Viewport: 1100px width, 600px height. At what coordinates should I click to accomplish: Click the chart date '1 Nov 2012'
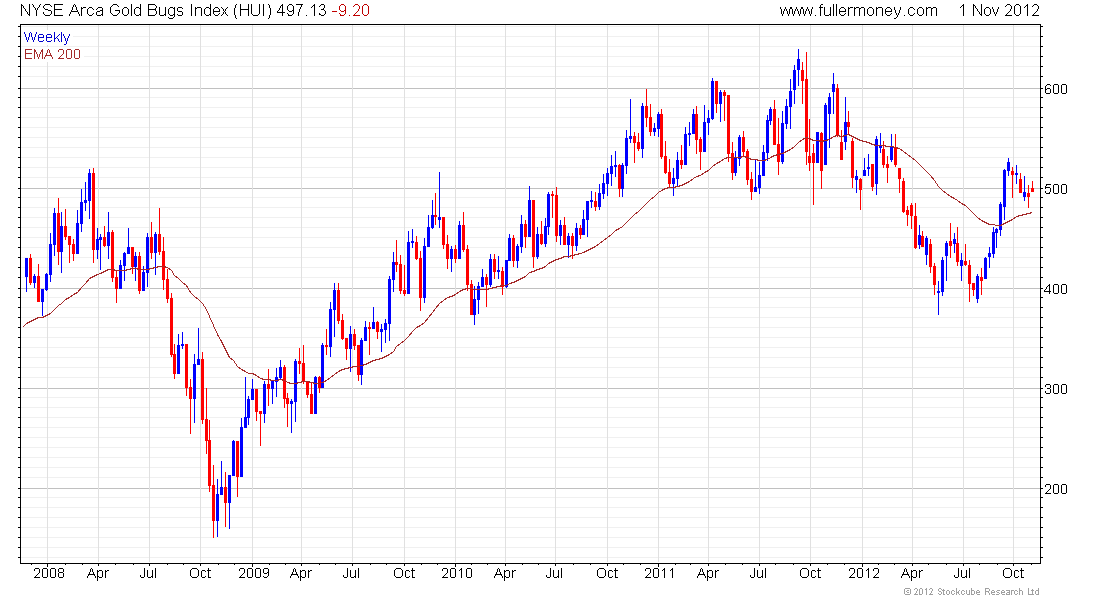(x=999, y=11)
